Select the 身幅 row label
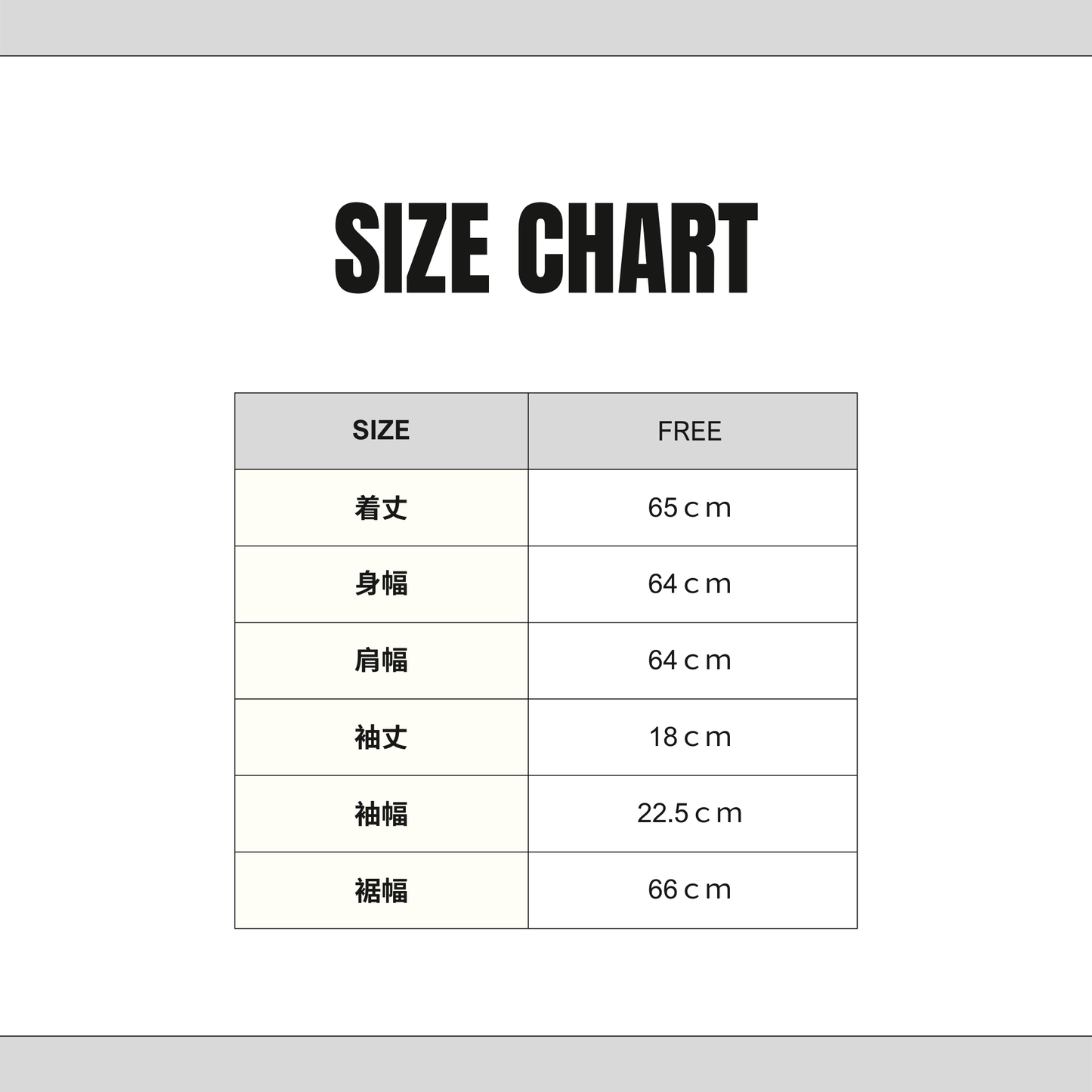Image resolution: width=1092 pixels, height=1092 pixels. click(381, 584)
